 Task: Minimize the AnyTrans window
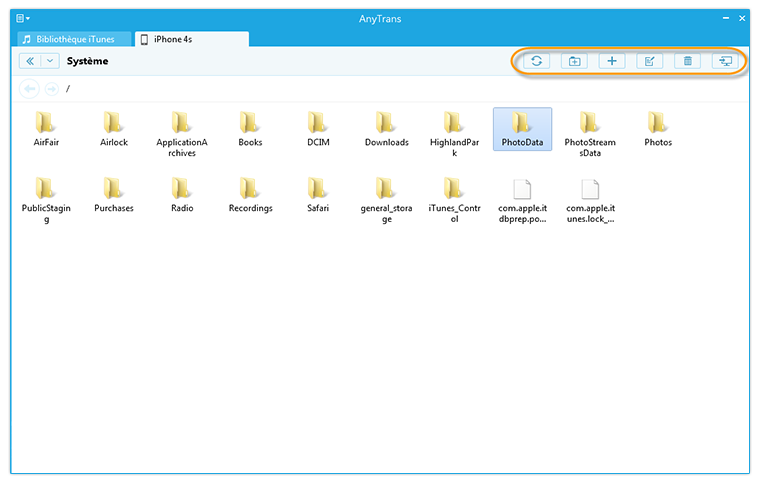click(x=726, y=18)
